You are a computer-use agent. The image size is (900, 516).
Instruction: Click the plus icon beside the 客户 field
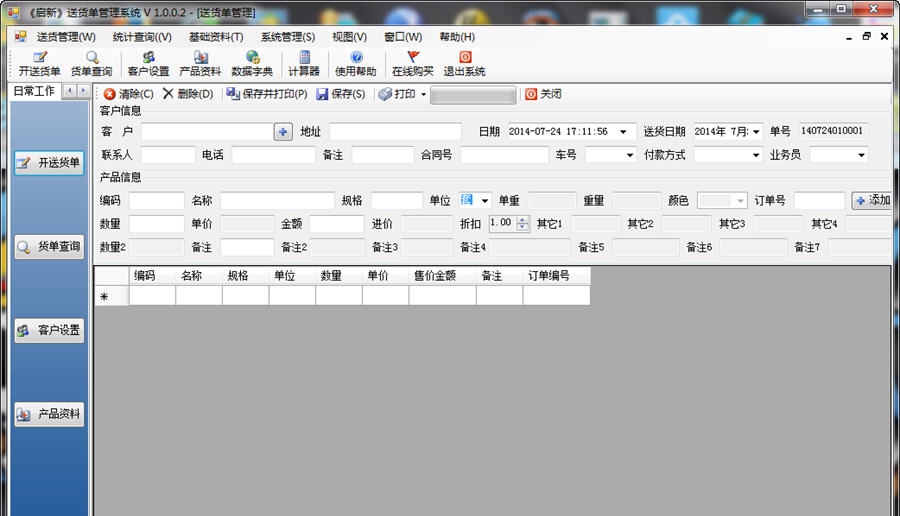click(x=283, y=131)
